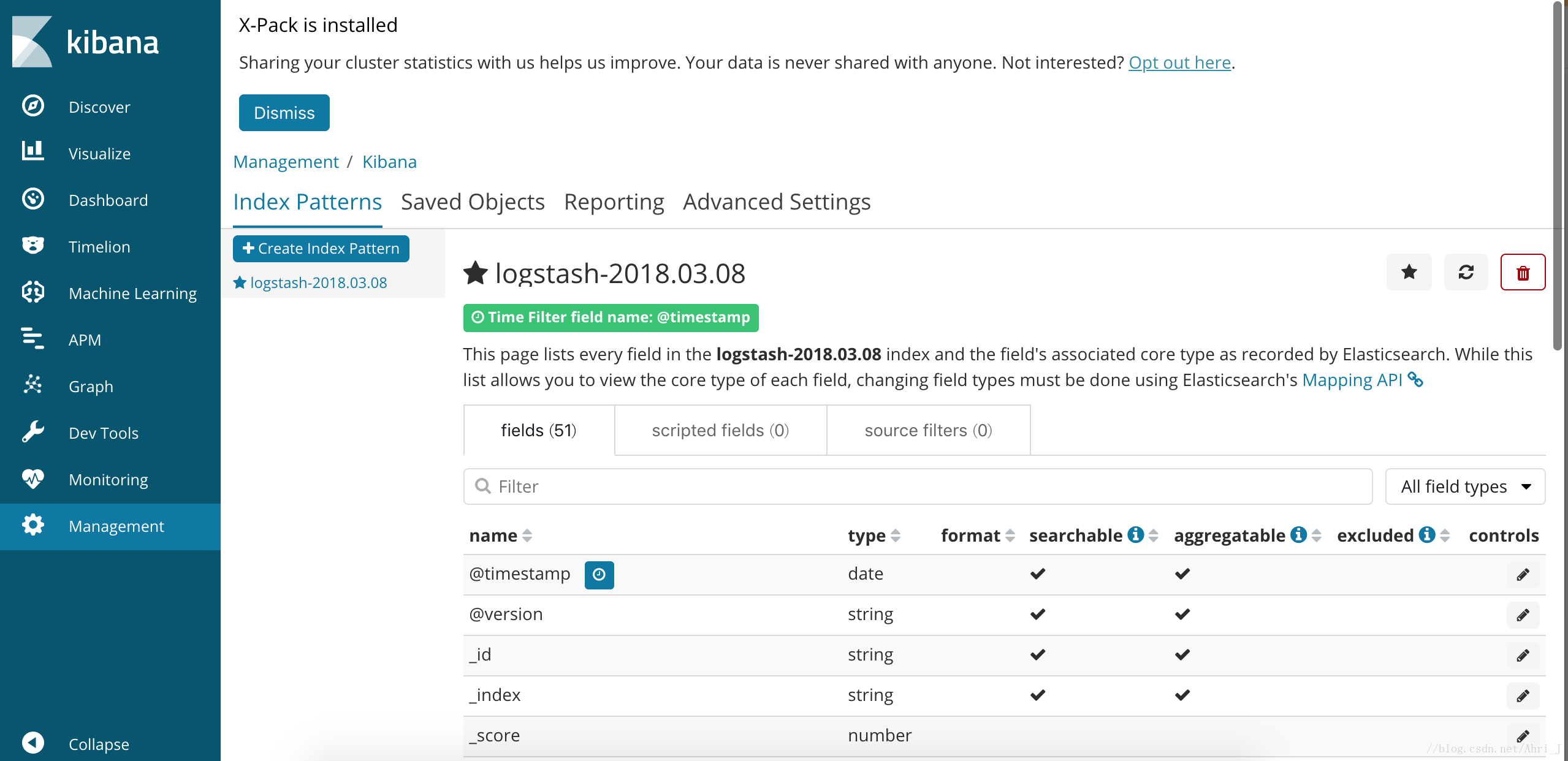Select the fields (51) tab
Image resolution: width=1568 pixels, height=761 pixels.
pos(539,430)
